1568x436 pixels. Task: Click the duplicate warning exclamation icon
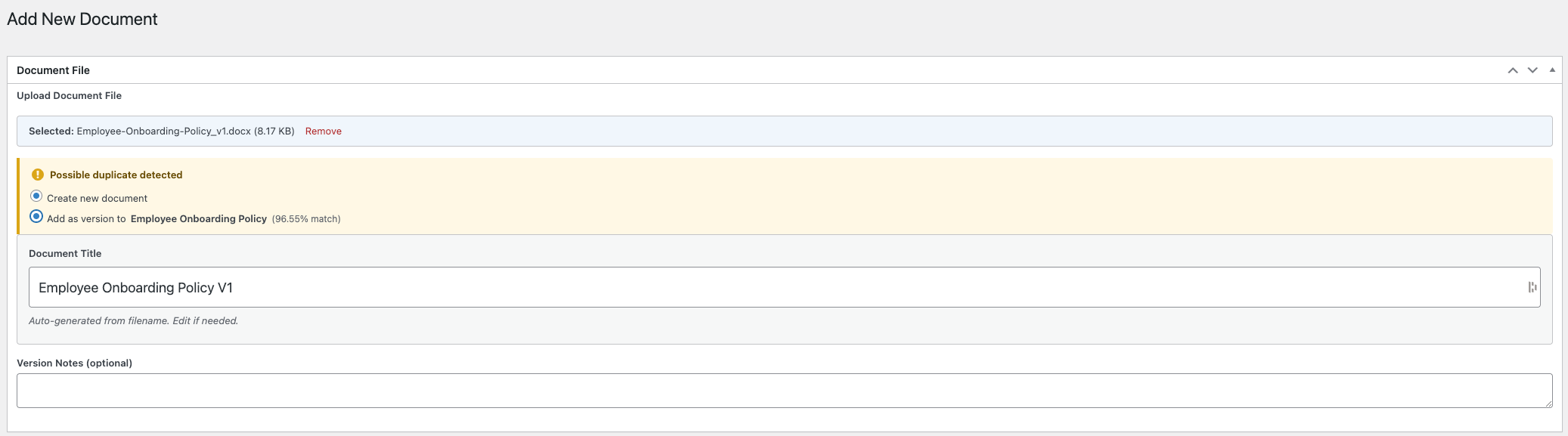[x=38, y=175]
